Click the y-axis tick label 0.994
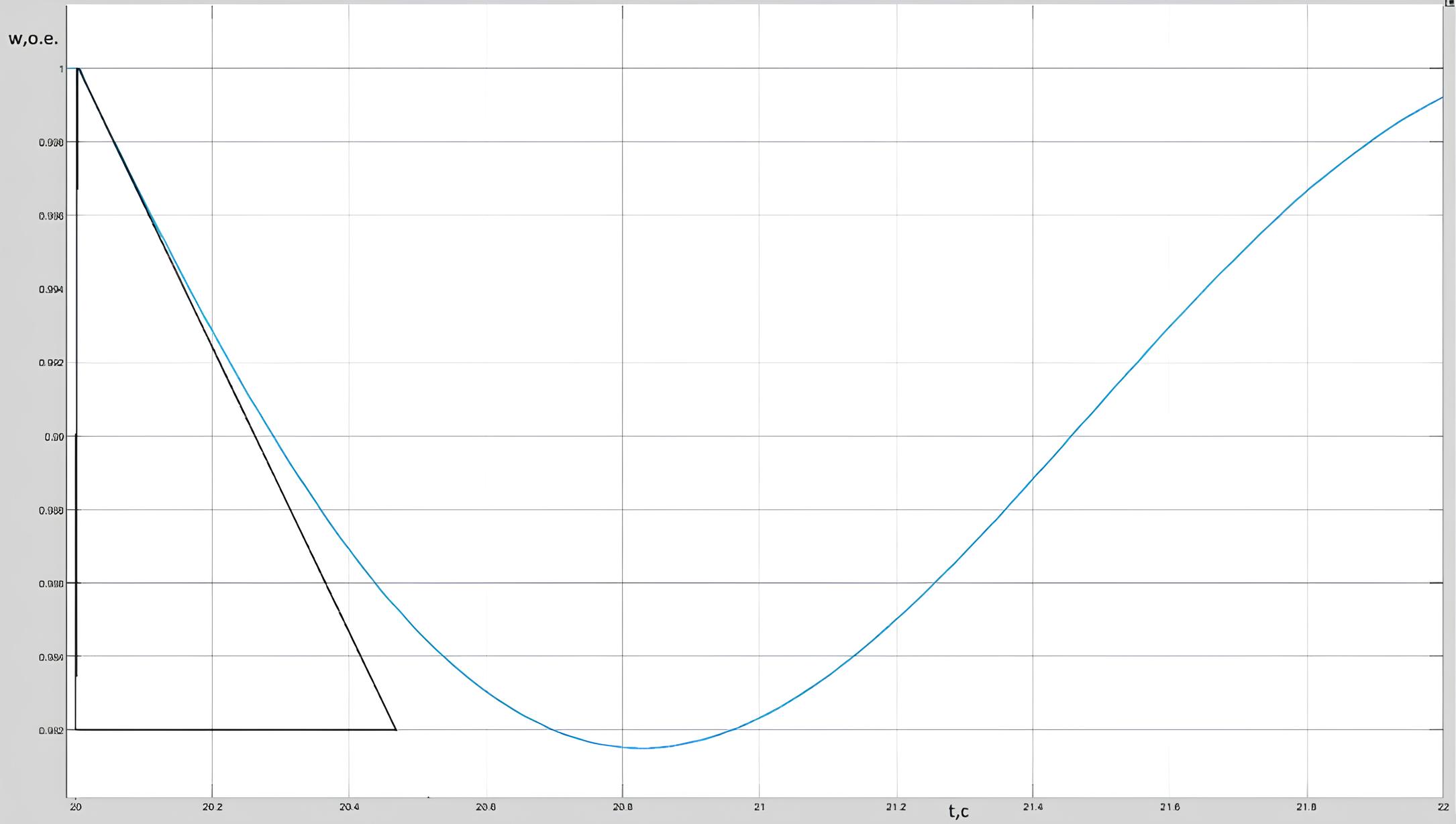 click(51, 290)
